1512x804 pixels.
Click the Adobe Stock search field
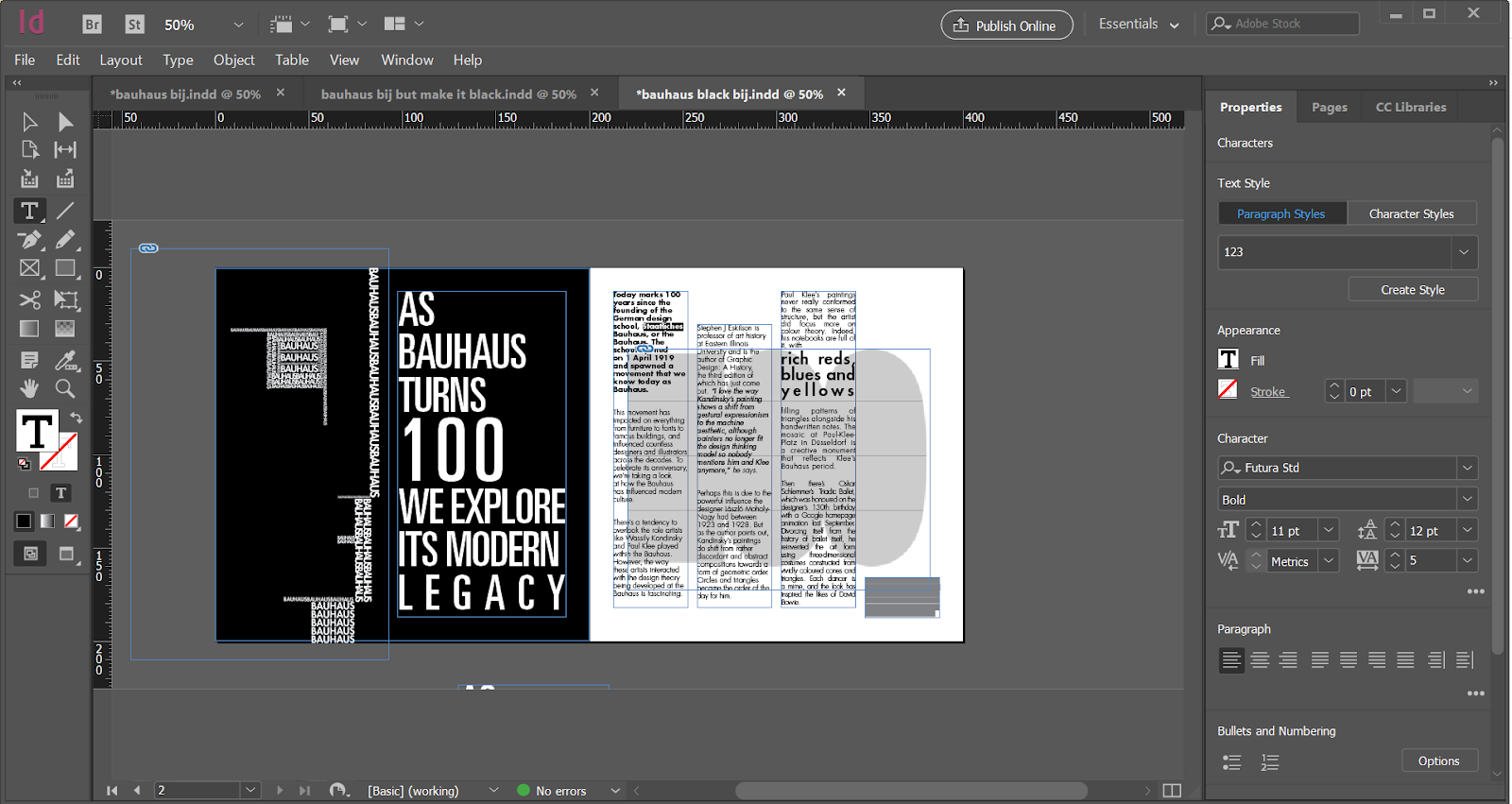tap(1283, 24)
